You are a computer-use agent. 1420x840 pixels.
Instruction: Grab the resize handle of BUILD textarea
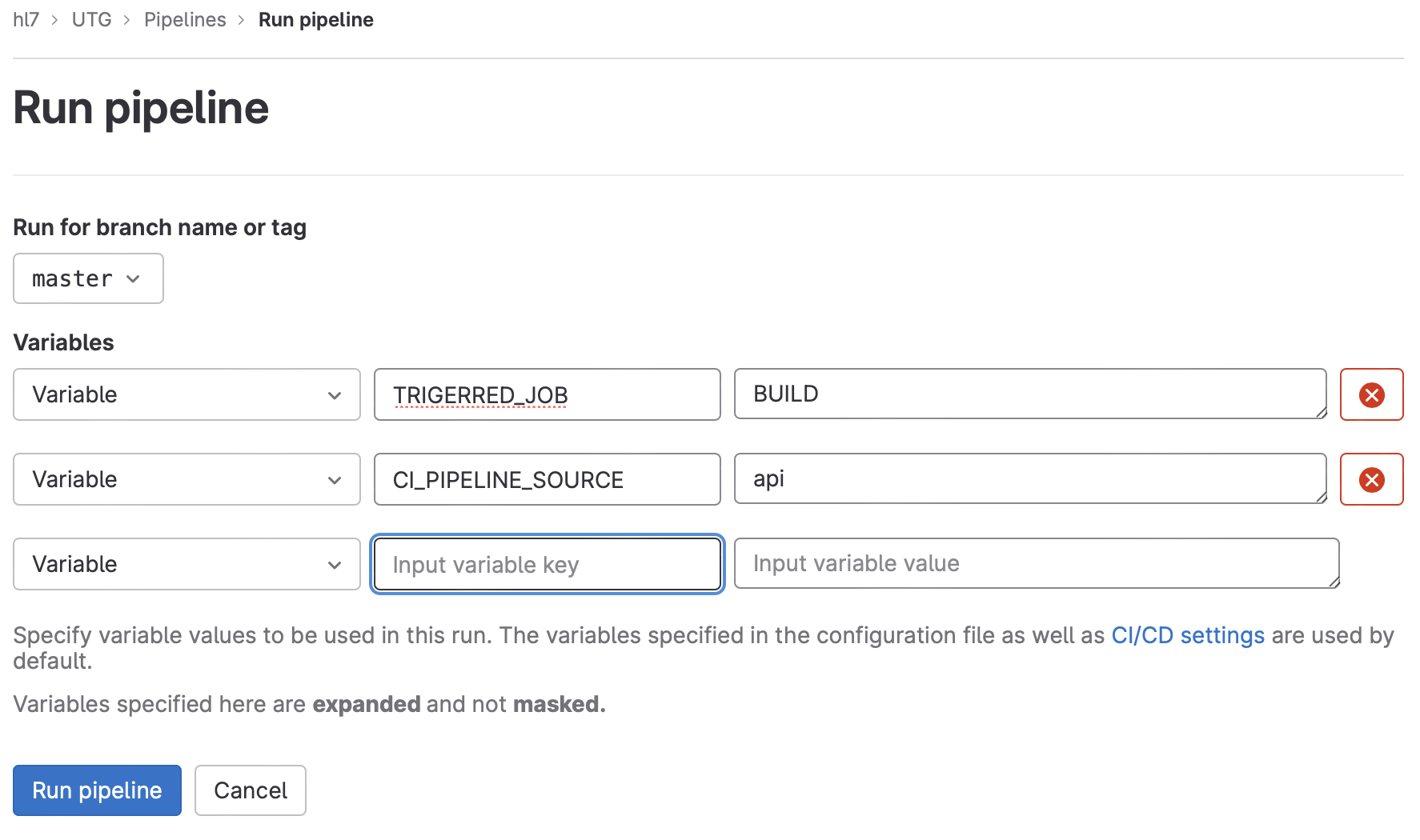point(1321,413)
